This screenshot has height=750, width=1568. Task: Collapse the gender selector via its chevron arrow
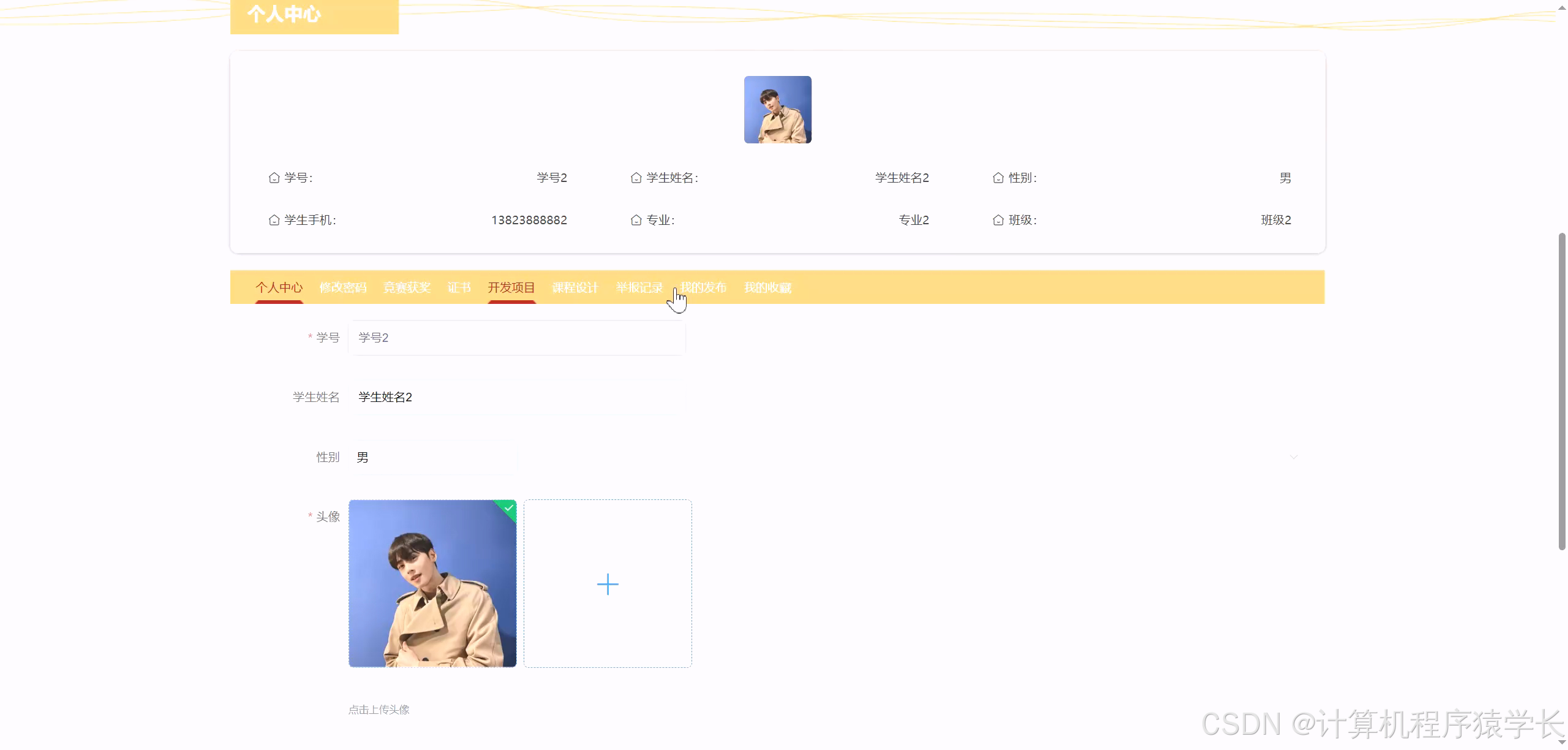click(1294, 456)
